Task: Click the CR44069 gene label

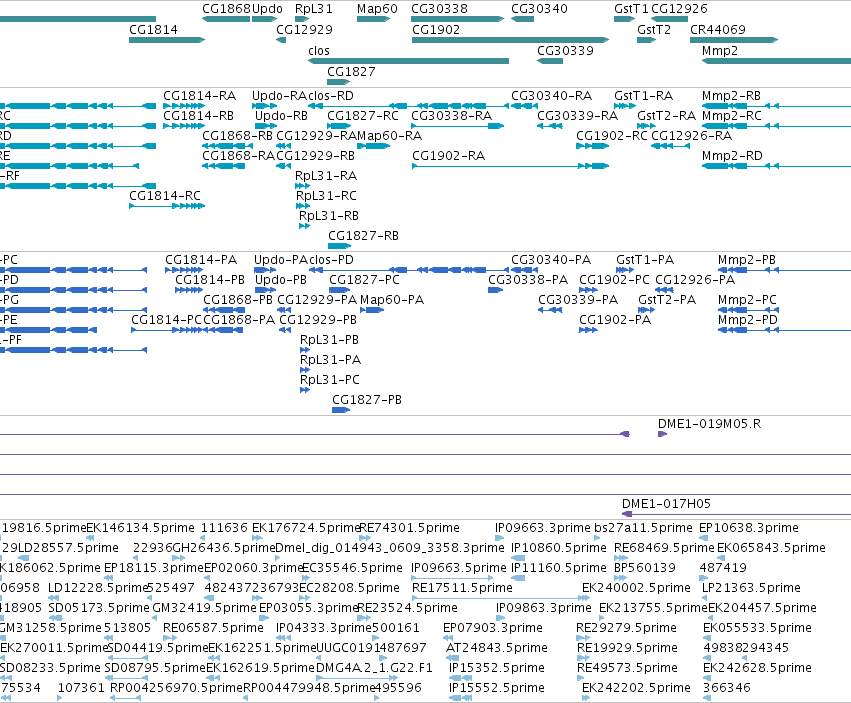Action: (717, 29)
